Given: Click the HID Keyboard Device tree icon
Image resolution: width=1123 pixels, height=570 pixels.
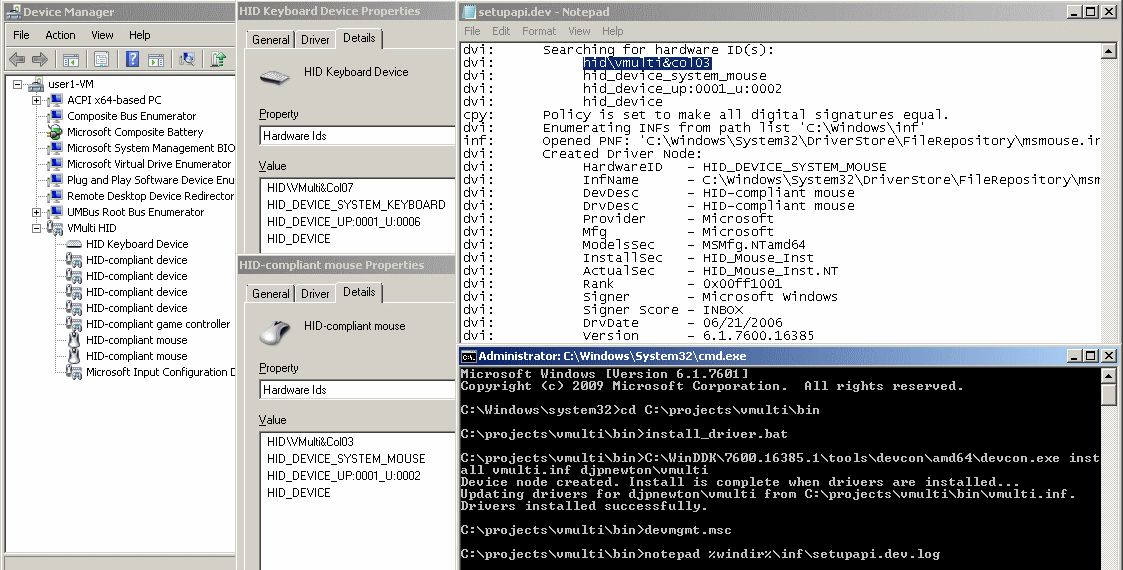Looking at the screenshot, I should click(74, 244).
